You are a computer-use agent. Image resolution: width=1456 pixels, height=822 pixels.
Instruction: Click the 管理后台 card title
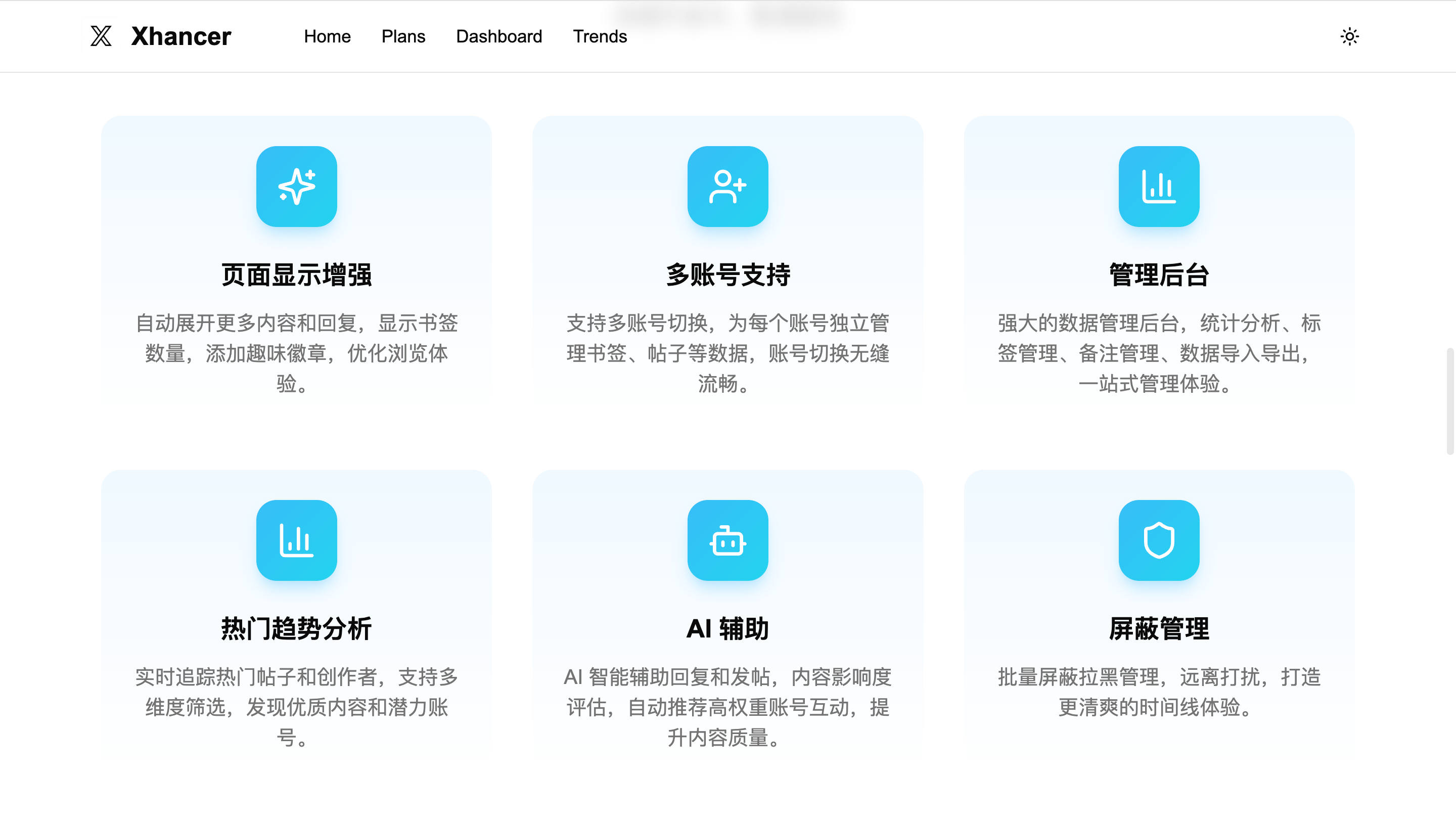(1159, 275)
